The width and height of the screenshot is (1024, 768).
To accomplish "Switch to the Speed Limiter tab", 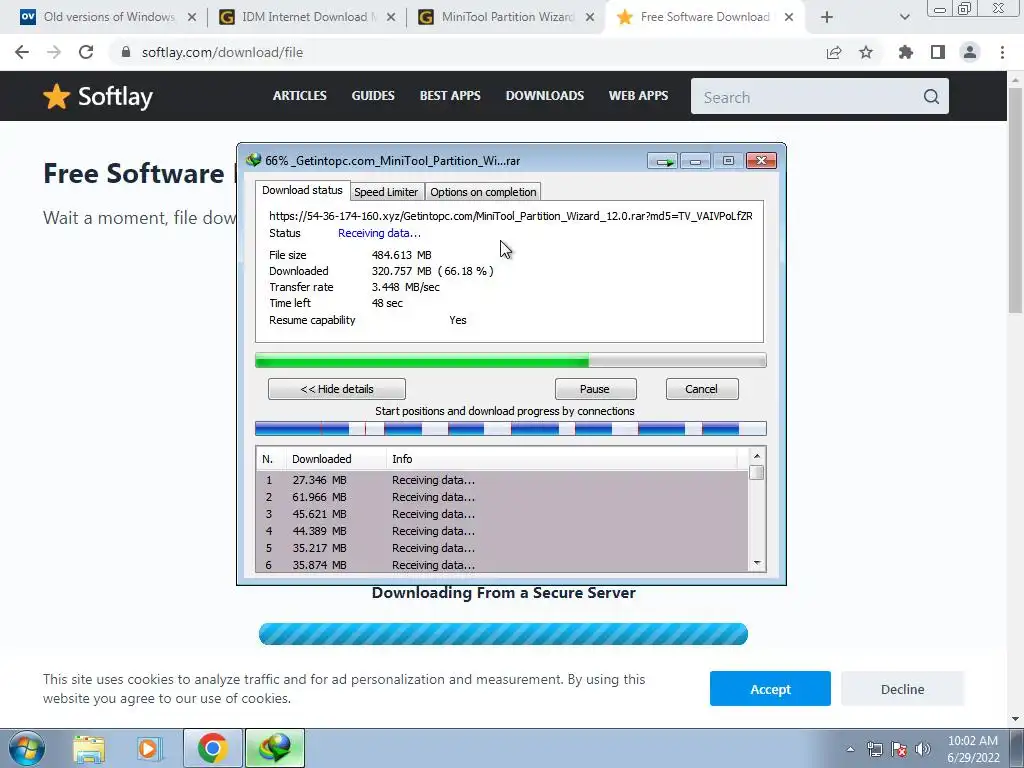I will (x=386, y=192).
